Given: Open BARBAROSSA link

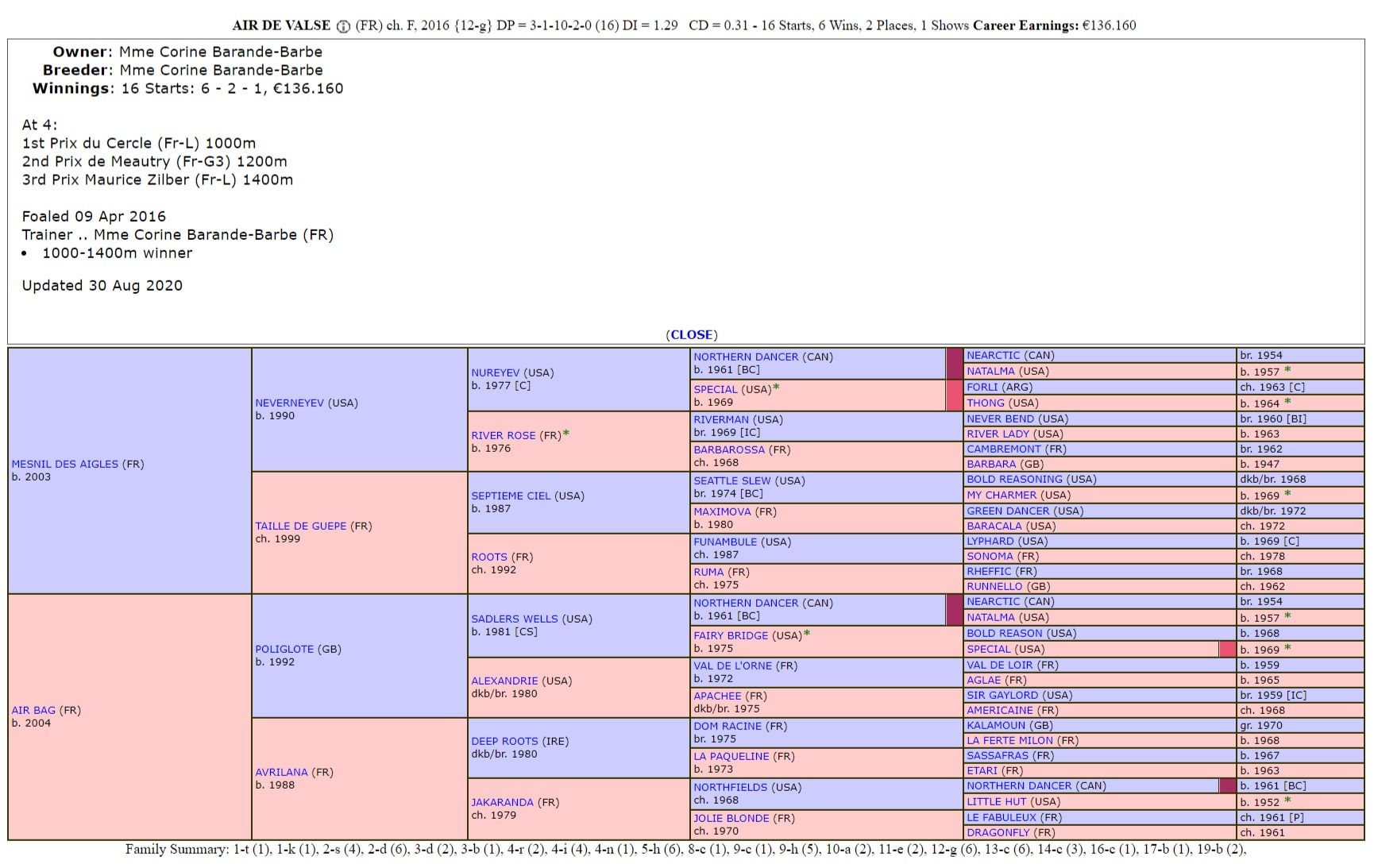Looking at the screenshot, I should coord(729,449).
